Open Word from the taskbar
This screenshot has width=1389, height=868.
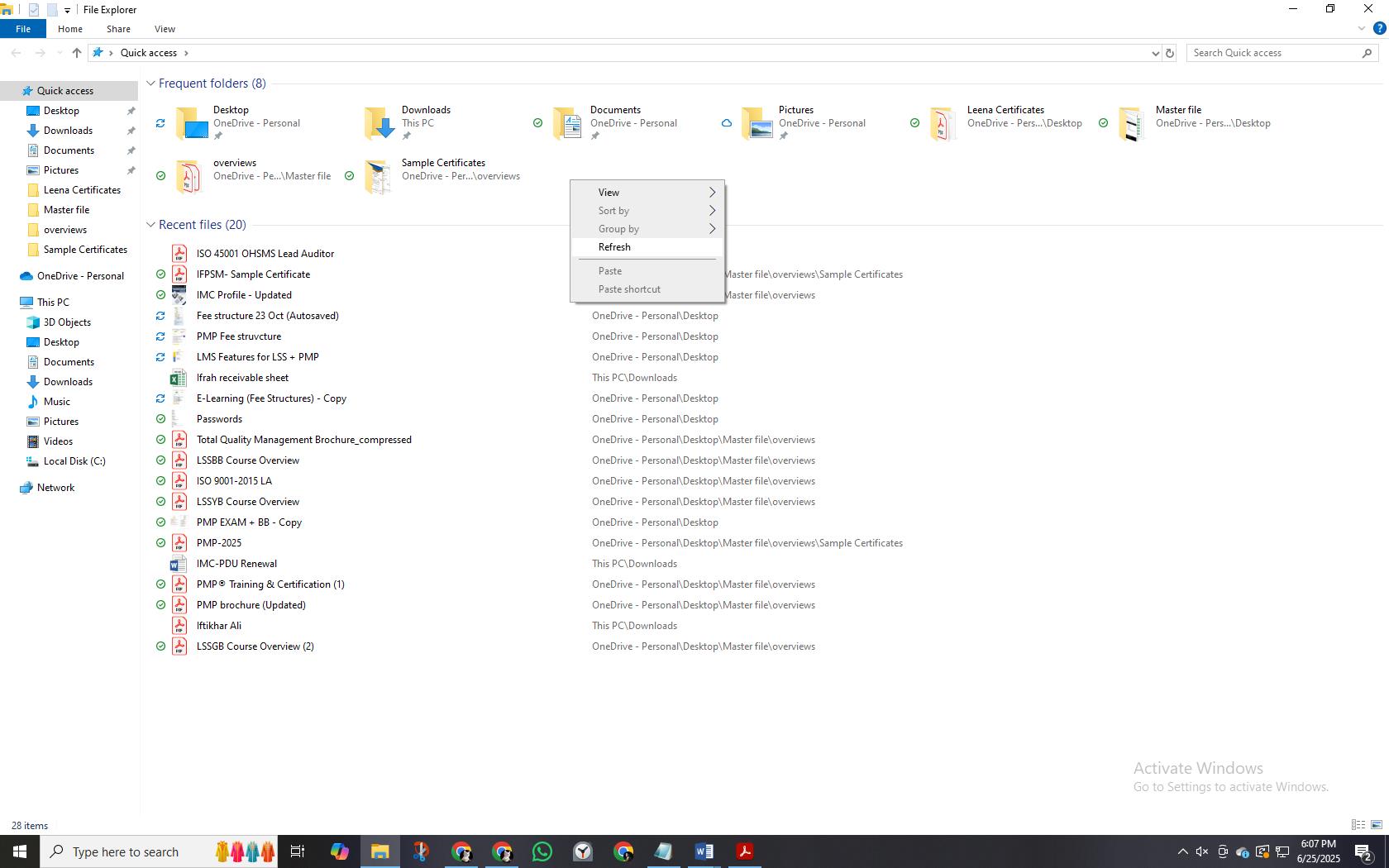coord(704,851)
